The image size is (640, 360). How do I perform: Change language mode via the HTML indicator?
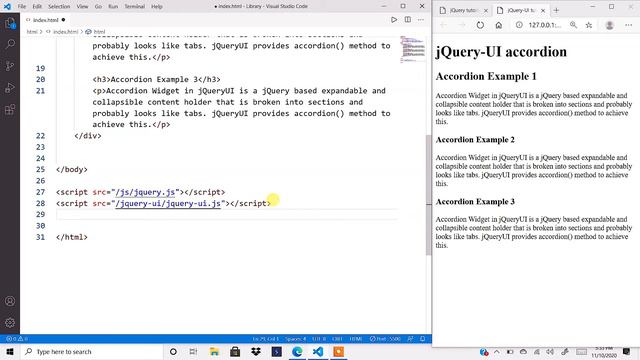pyautogui.click(x=356, y=339)
